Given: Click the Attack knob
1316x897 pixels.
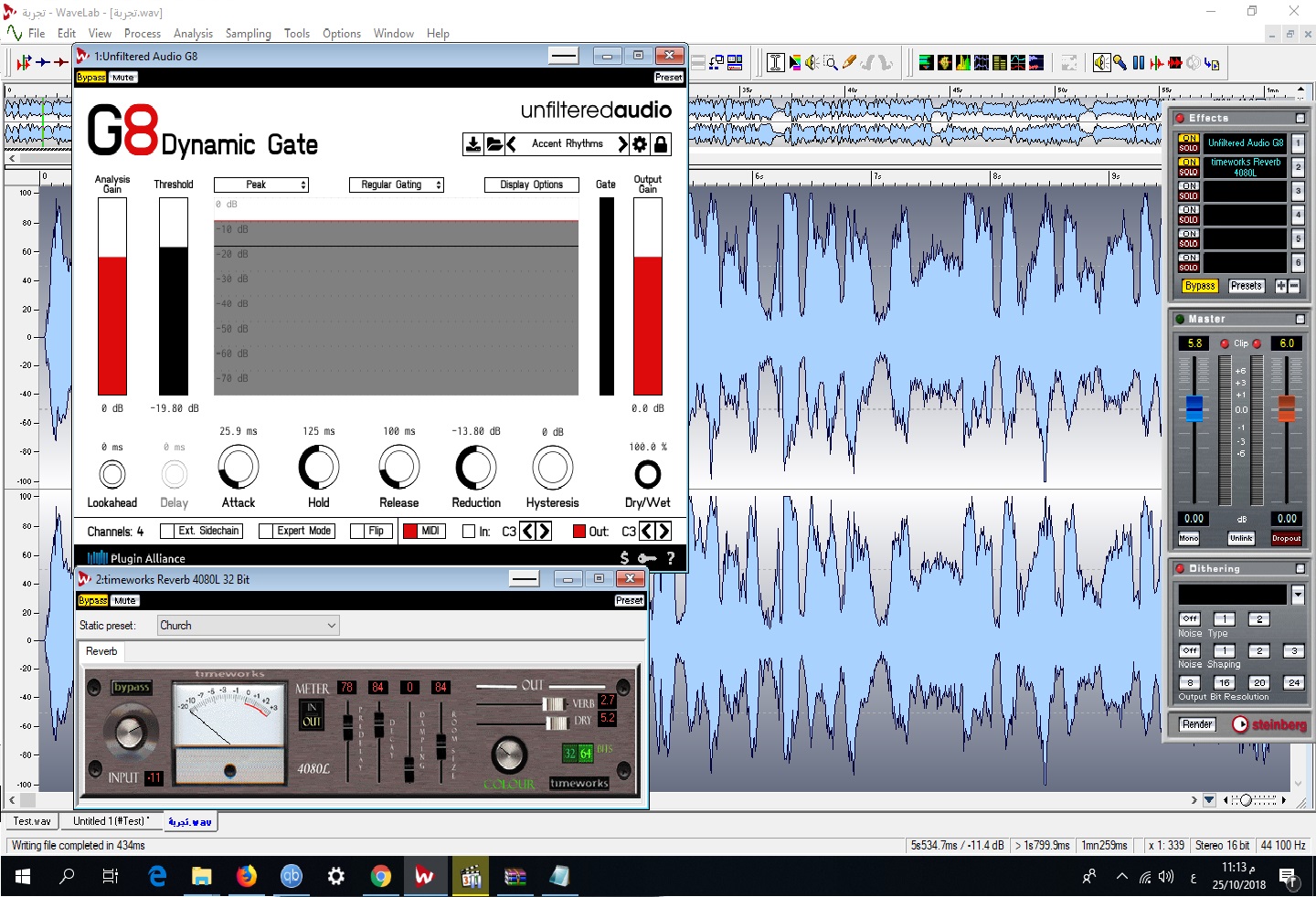Looking at the screenshot, I should pos(239,468).
